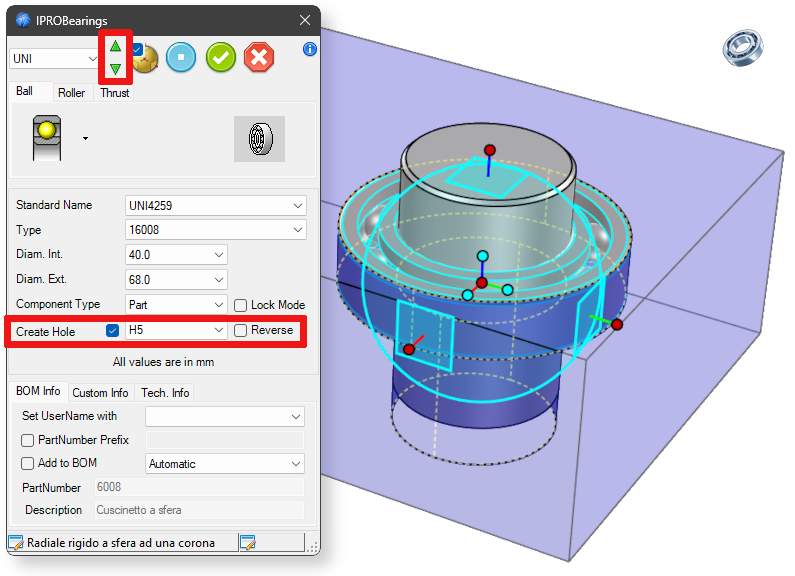Click the blue square stop icon
Image resolution: width=795 pixels, height=576 pixels.
point(181,57)
